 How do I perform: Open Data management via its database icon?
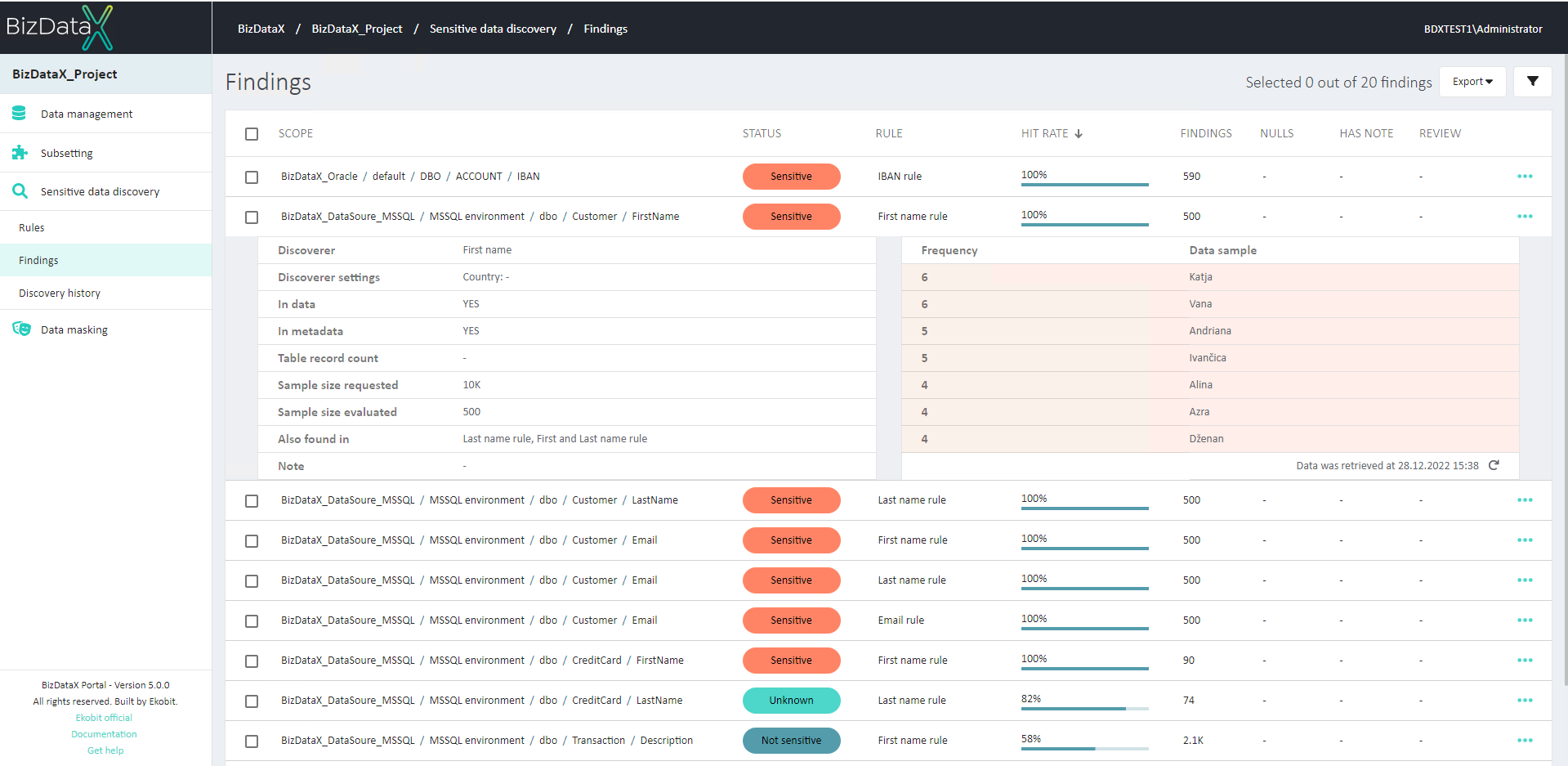click(19, 114)
